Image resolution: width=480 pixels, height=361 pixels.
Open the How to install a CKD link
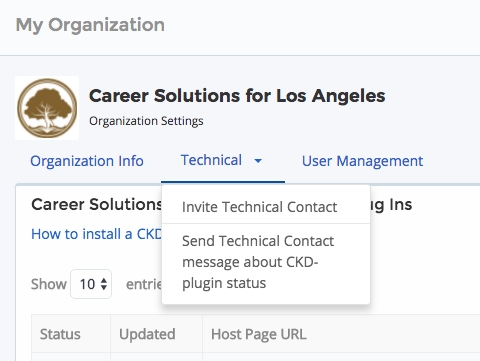(97, 234)
